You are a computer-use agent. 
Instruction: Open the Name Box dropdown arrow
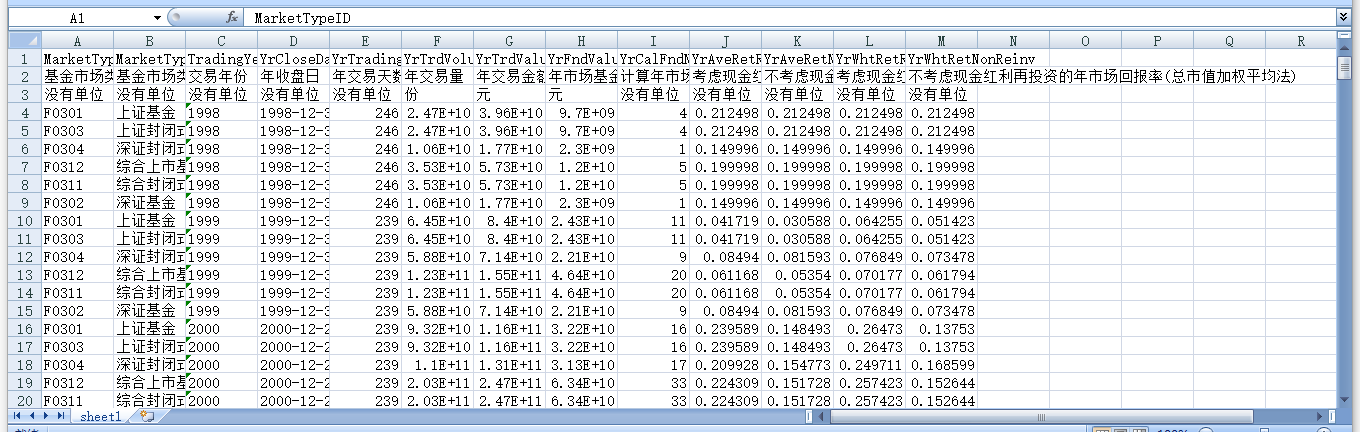[x=158, y=18]
